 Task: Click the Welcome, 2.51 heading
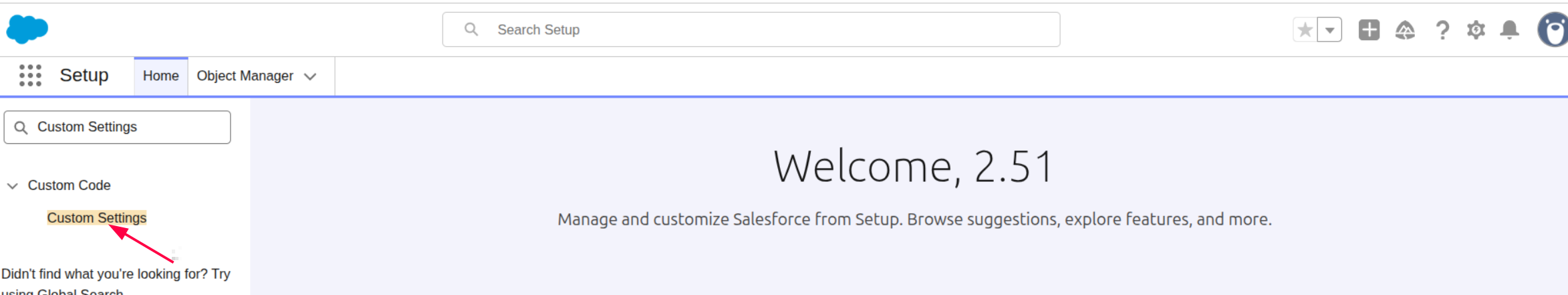pyautogui.click(x=914, y=167)
